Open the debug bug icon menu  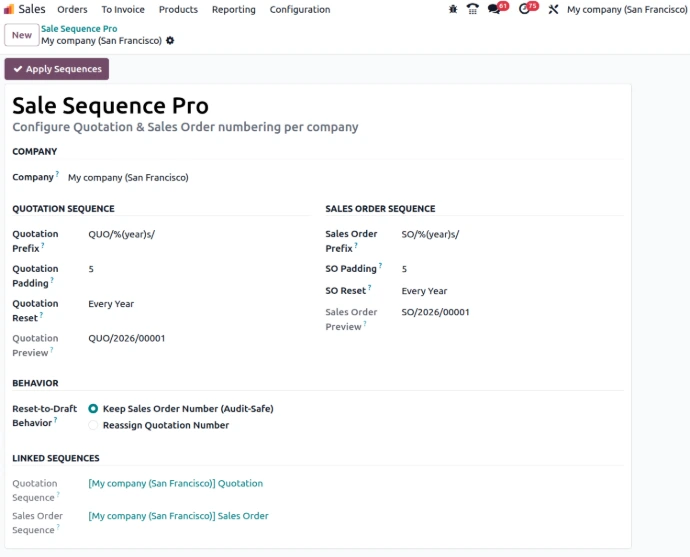[453, 9]
